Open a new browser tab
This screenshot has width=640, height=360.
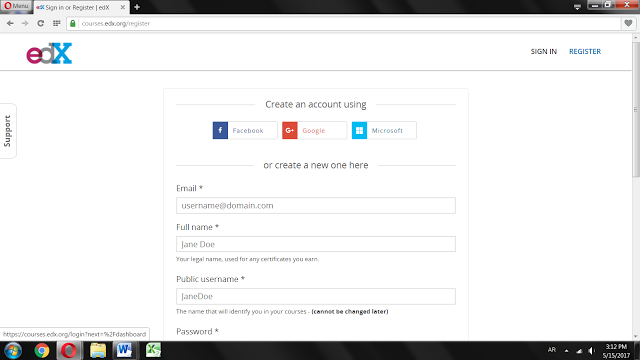tap(137, 7)
